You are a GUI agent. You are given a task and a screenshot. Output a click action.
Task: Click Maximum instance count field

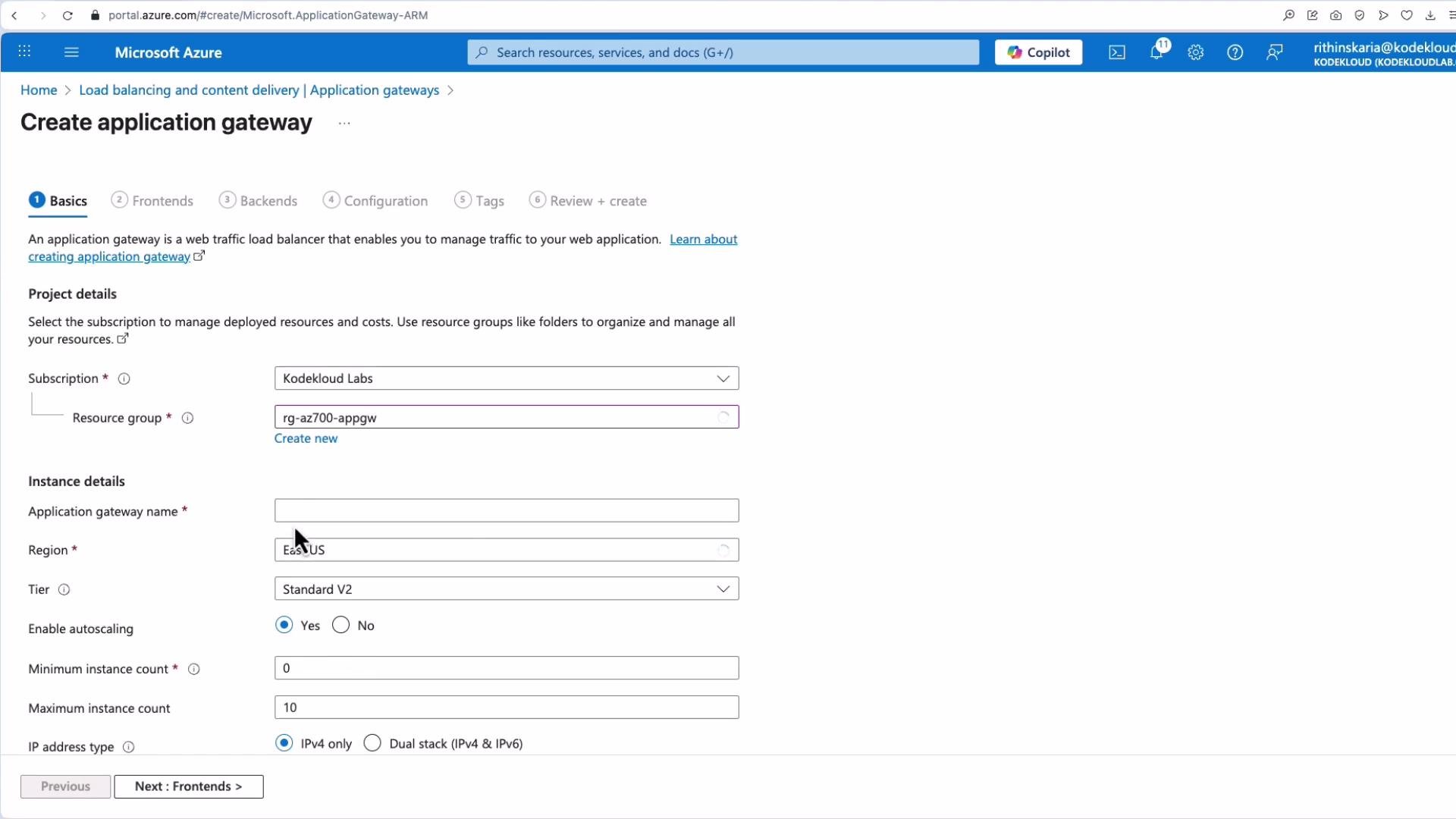click(507, 708)
